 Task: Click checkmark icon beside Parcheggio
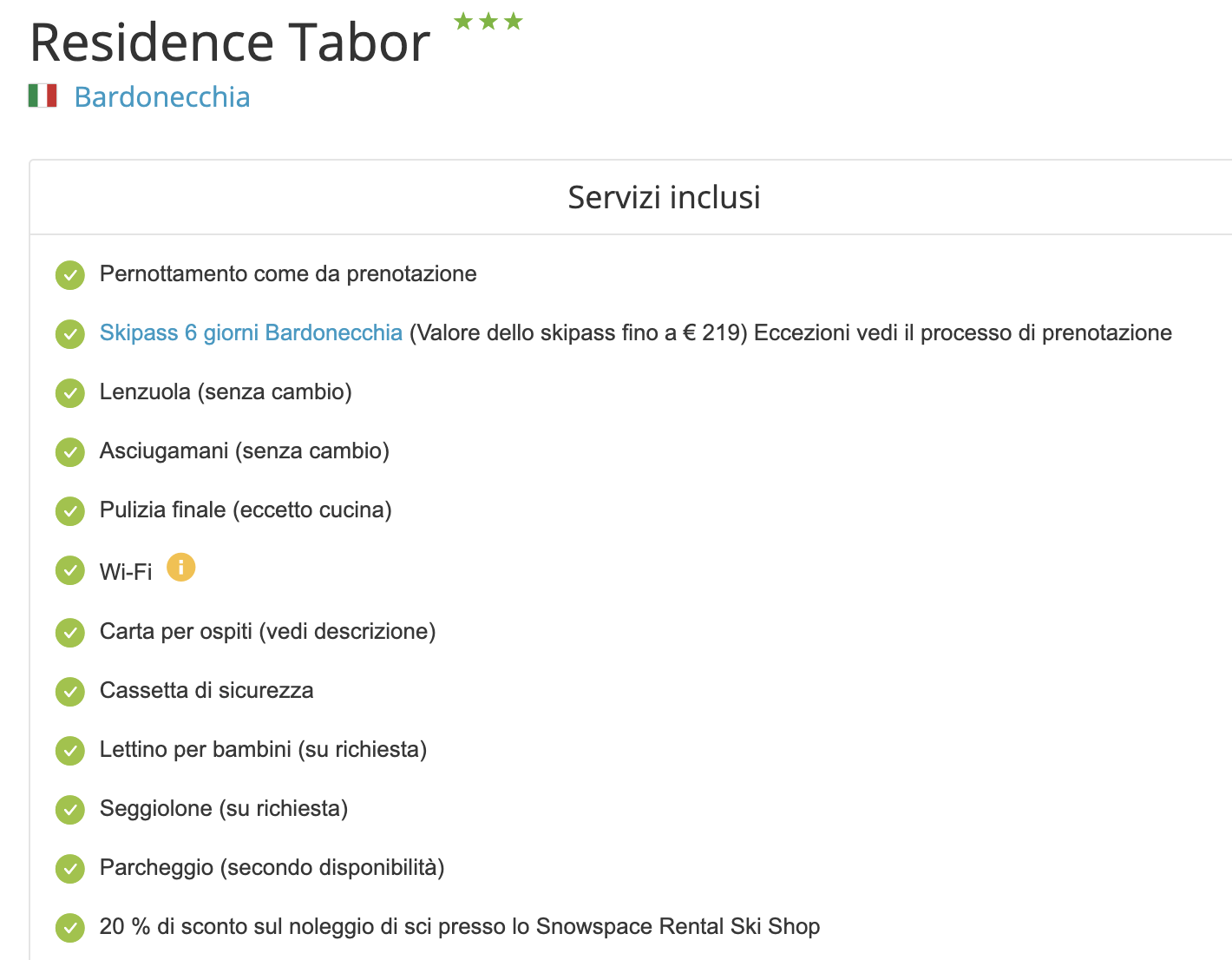pos(70,869)
